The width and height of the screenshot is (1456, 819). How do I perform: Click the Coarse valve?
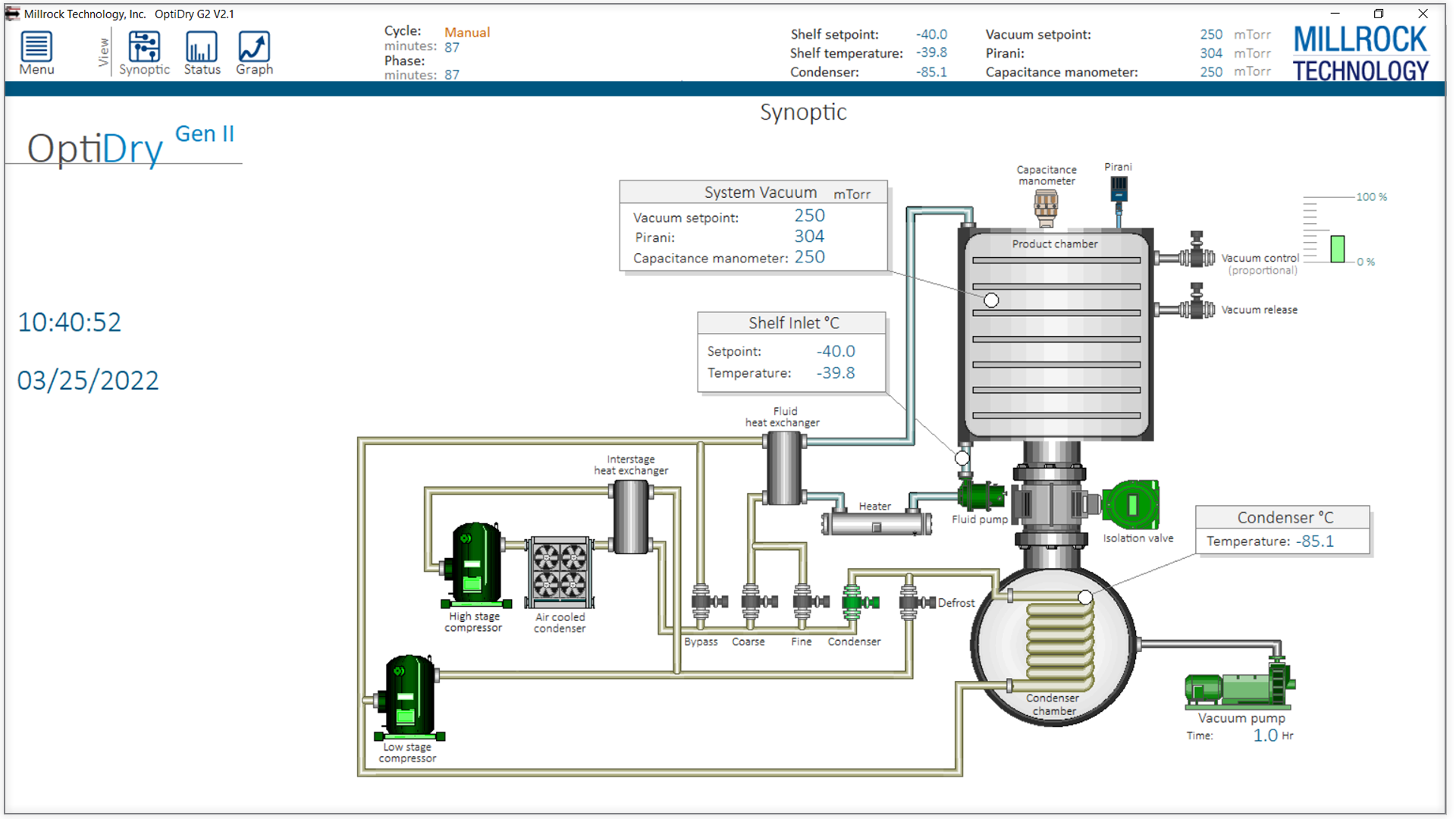[758, 603]
